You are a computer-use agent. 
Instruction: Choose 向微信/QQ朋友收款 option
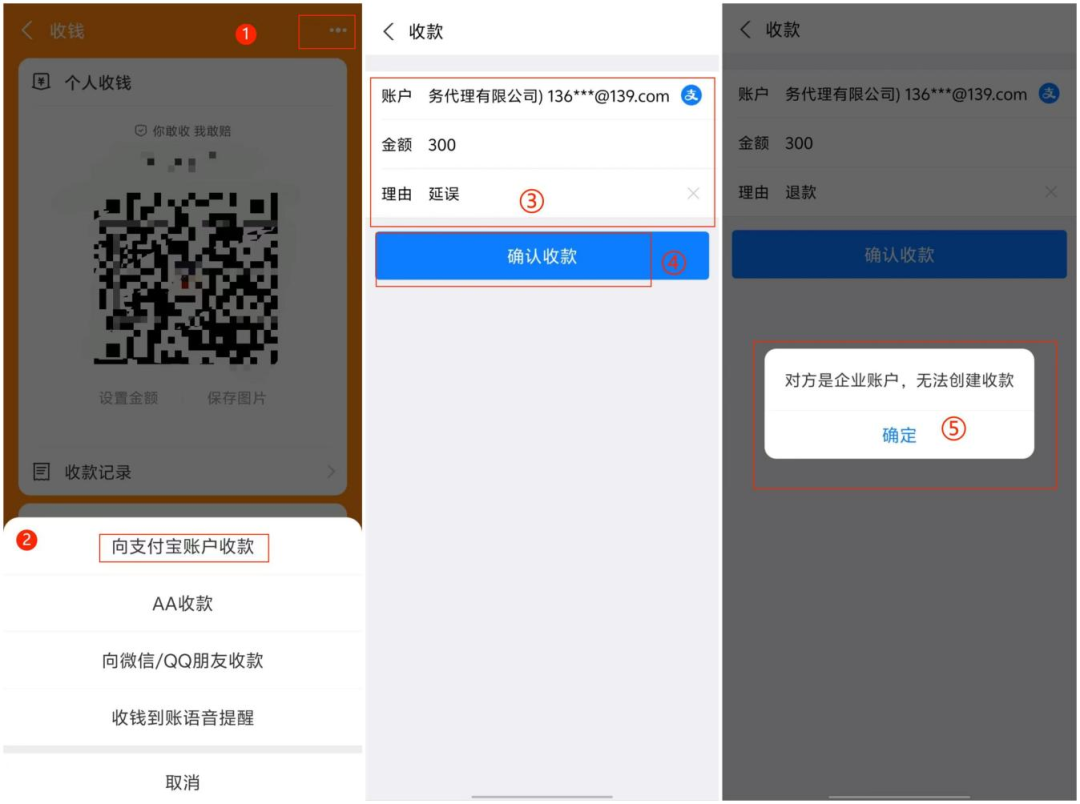pos(181,661)
